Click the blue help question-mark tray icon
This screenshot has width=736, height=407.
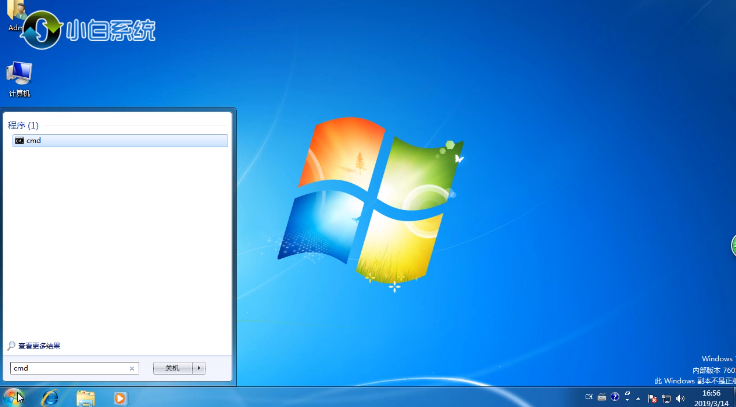pyautogui.click(x=614, y=397)
